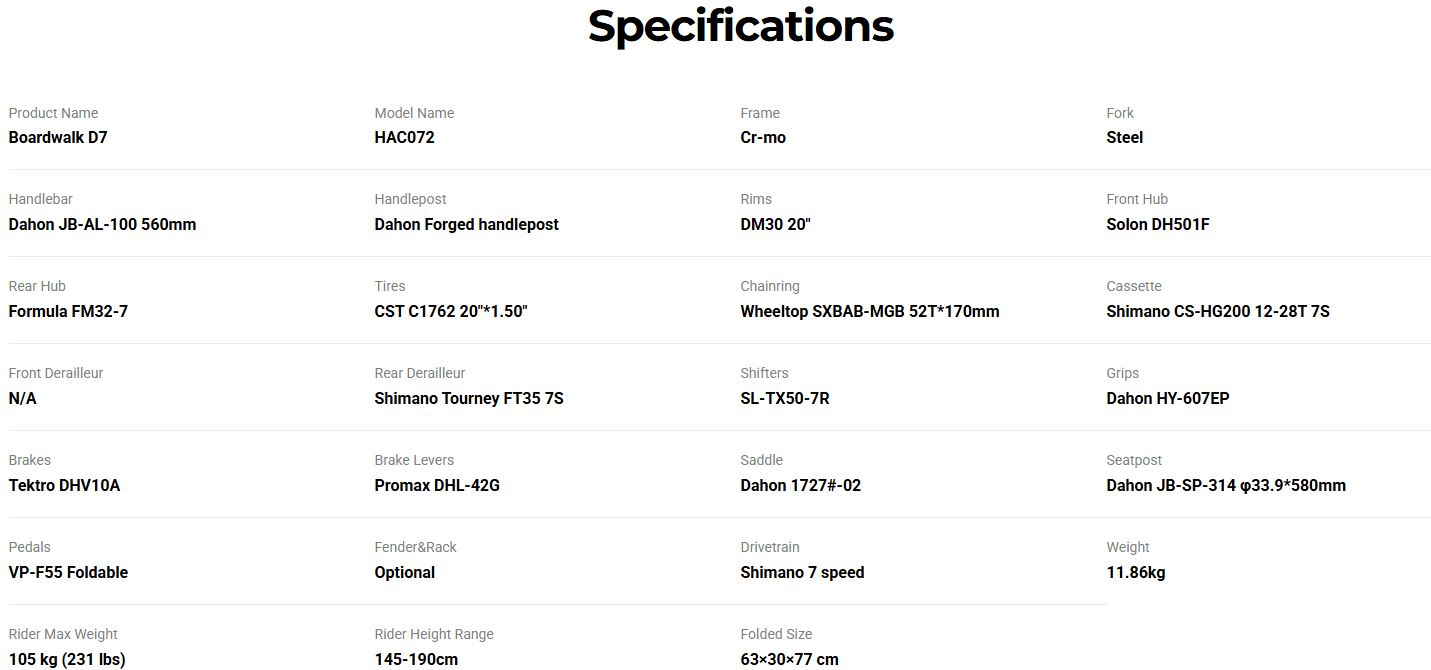Click Shimano Tourney FT35 7S value
The width and height of the screenshot is (1431, 670).
tap(469, 399)
